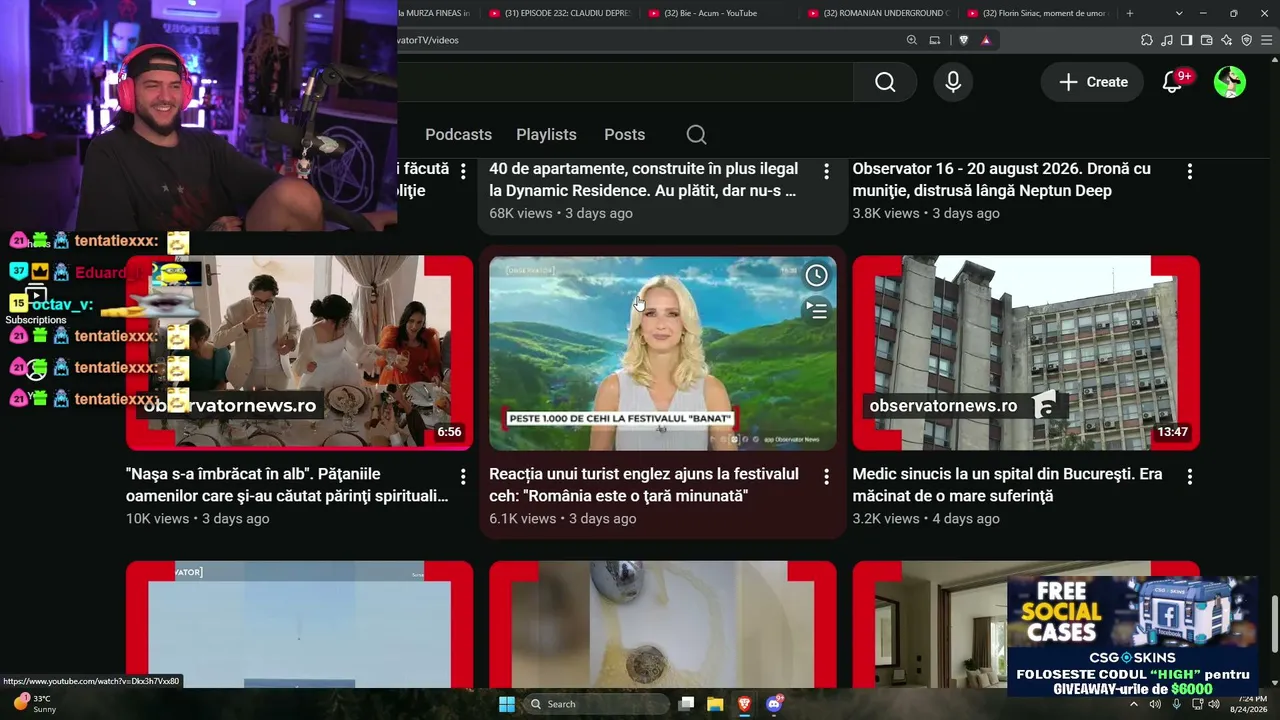Click the Create button

point(1093,82)
